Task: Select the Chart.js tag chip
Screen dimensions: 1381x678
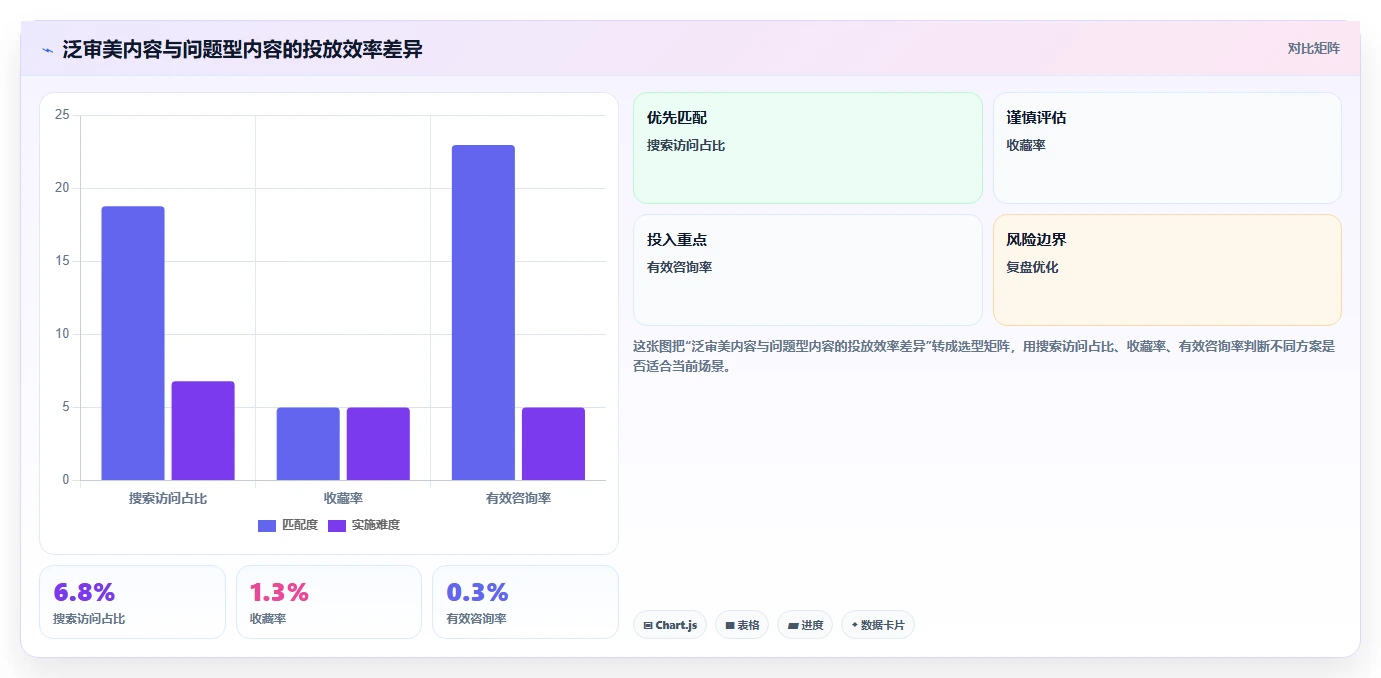Action: [x=670, y=625]
